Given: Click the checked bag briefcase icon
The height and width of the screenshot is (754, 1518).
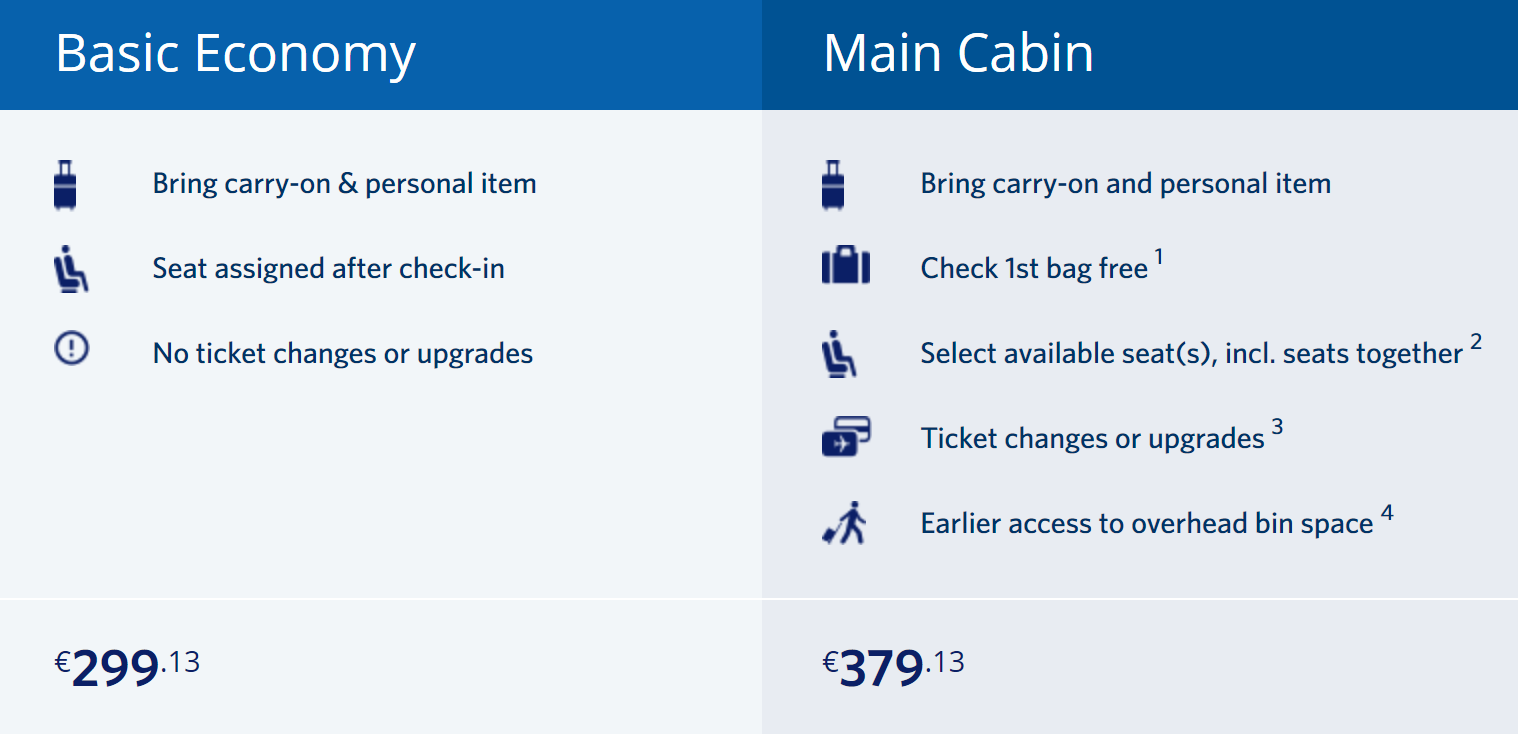Looking at the screenshot, I should 846,267.
